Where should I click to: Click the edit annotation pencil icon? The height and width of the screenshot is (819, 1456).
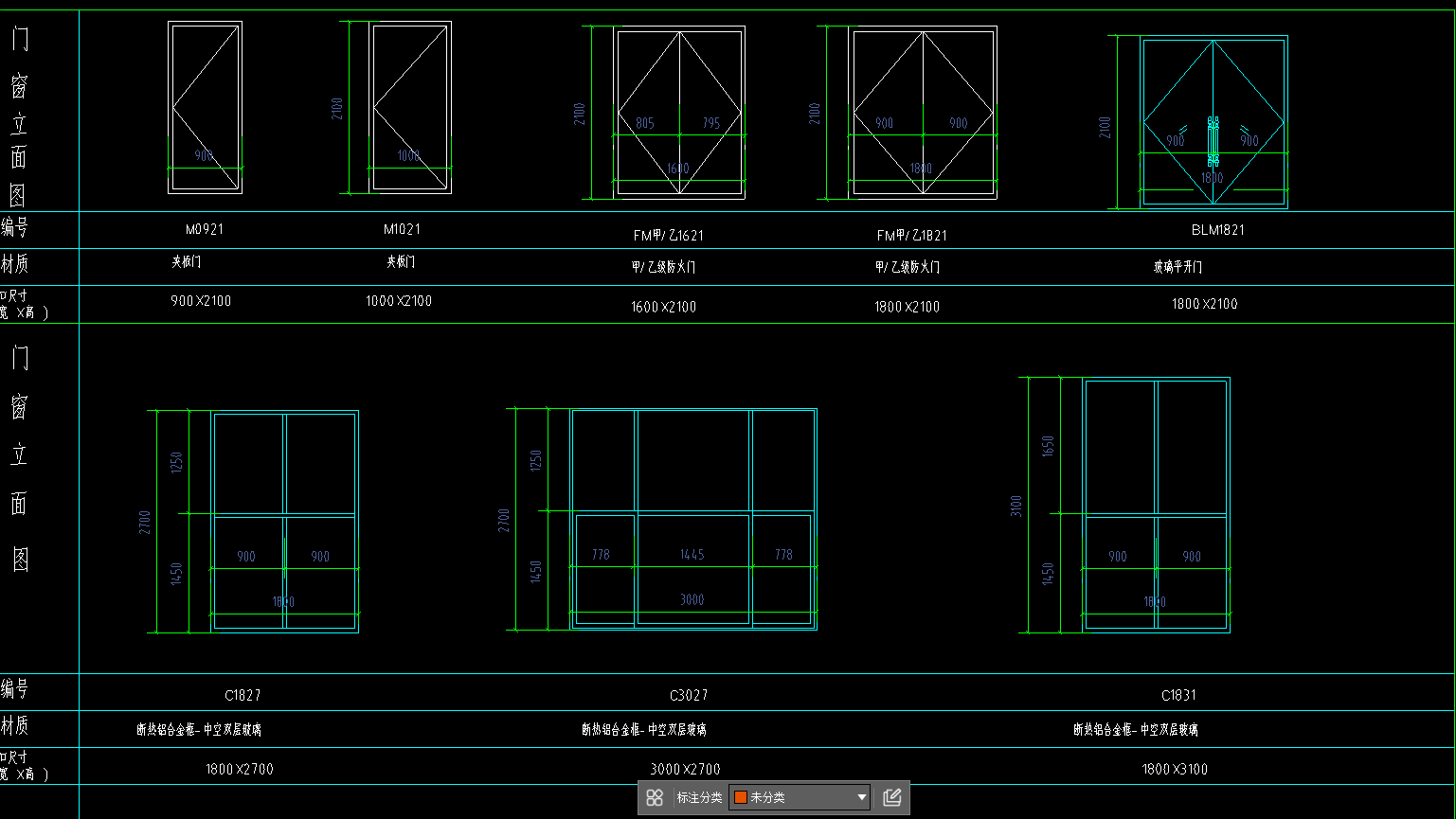coord(891,797)
